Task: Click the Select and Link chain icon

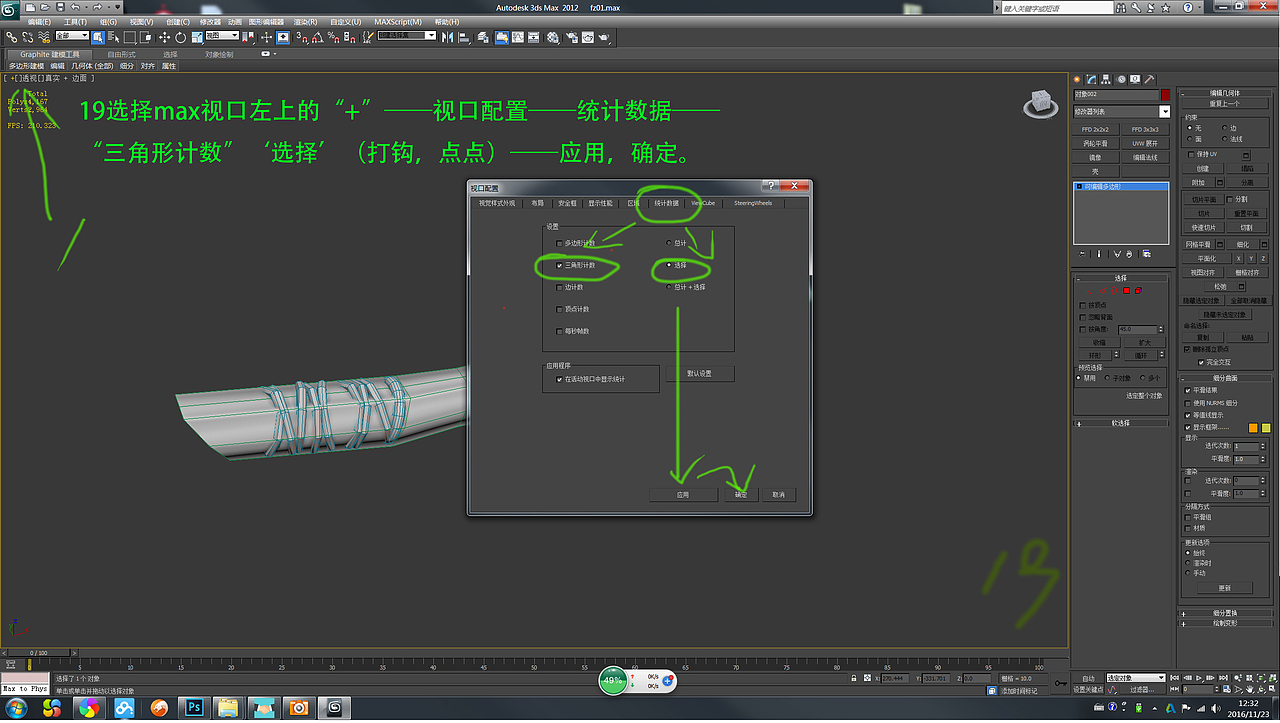Action: pyautogui.click(x=12, y=37)
